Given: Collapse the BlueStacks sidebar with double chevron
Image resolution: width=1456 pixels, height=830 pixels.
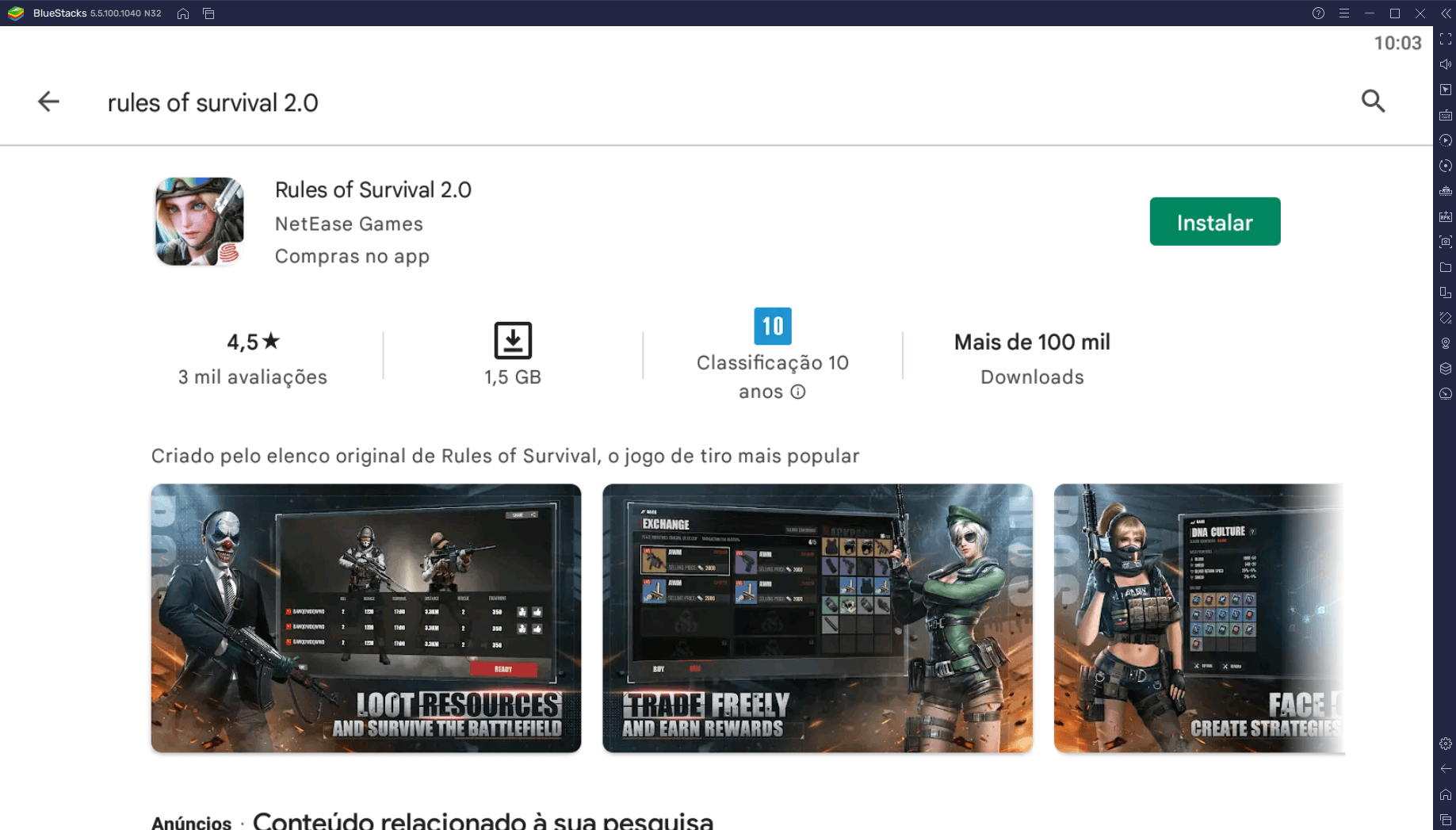Looking at the screenshot, I should pyautogui.click(x=1446, y=13).
